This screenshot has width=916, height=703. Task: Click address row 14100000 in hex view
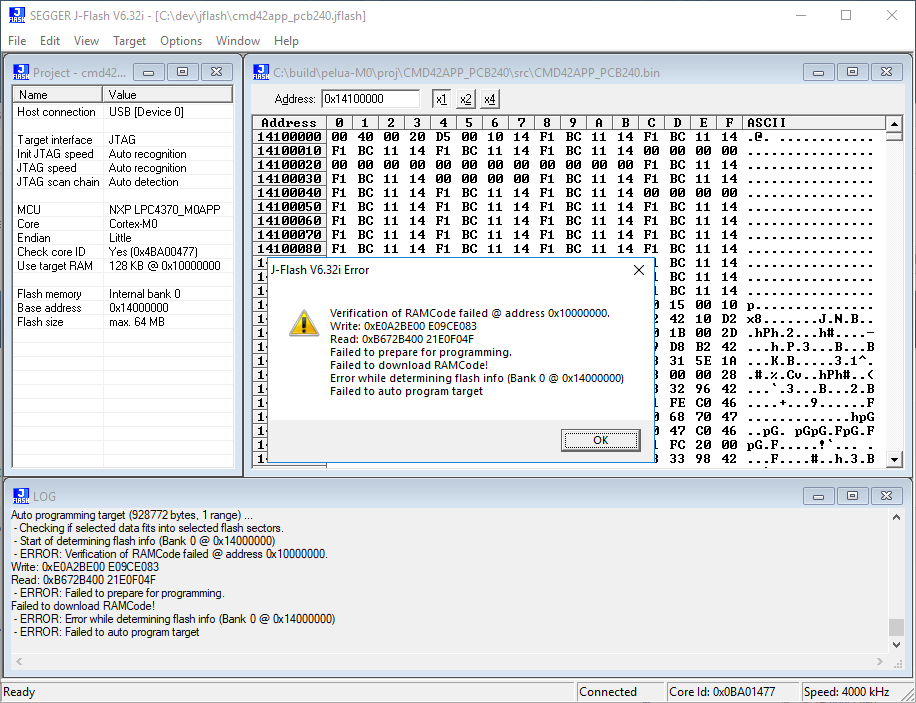click(289, 137)
